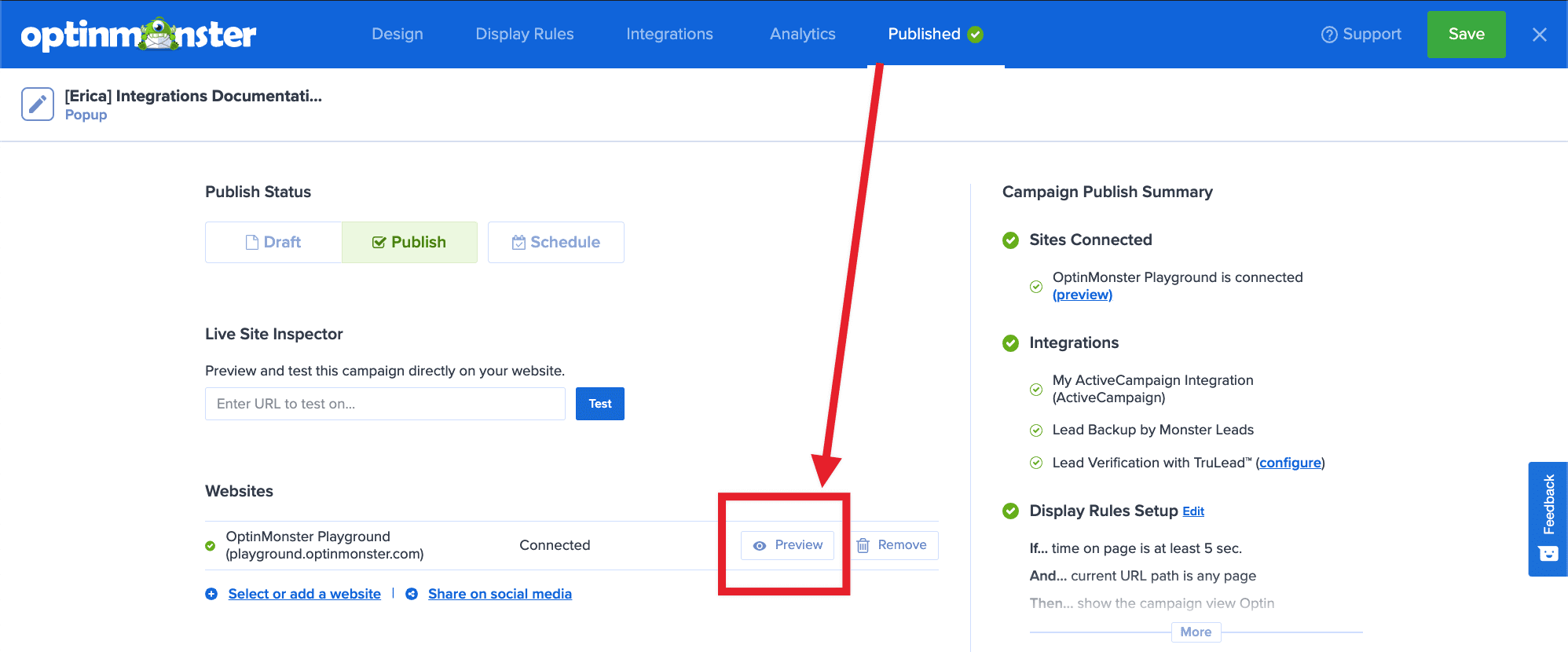
Task: Click the green check next to Published
Action: point(976,35)
